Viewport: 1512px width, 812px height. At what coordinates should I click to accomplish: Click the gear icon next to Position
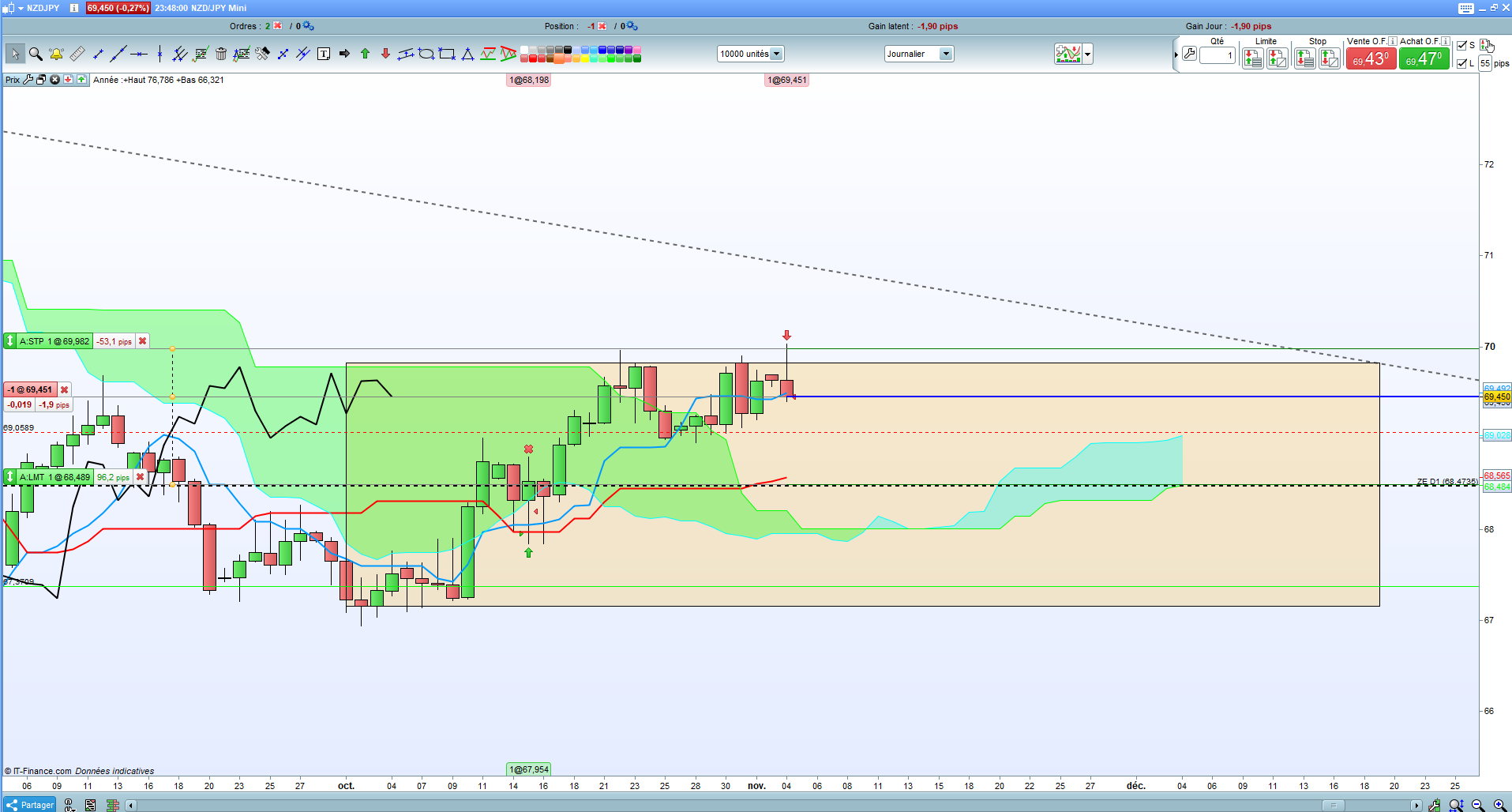tap(632, 26)
